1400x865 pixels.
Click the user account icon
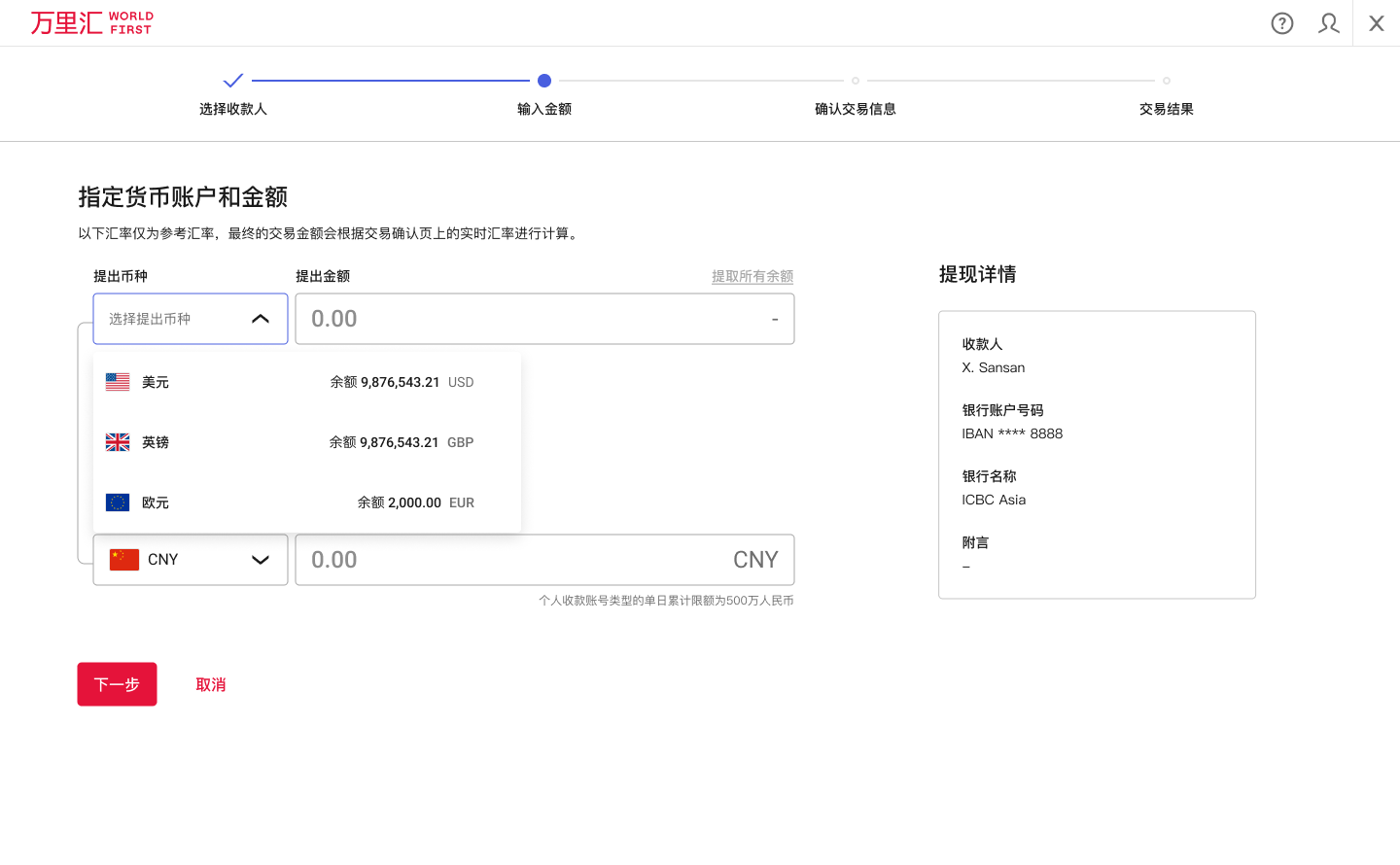[x=1328, y=23]
